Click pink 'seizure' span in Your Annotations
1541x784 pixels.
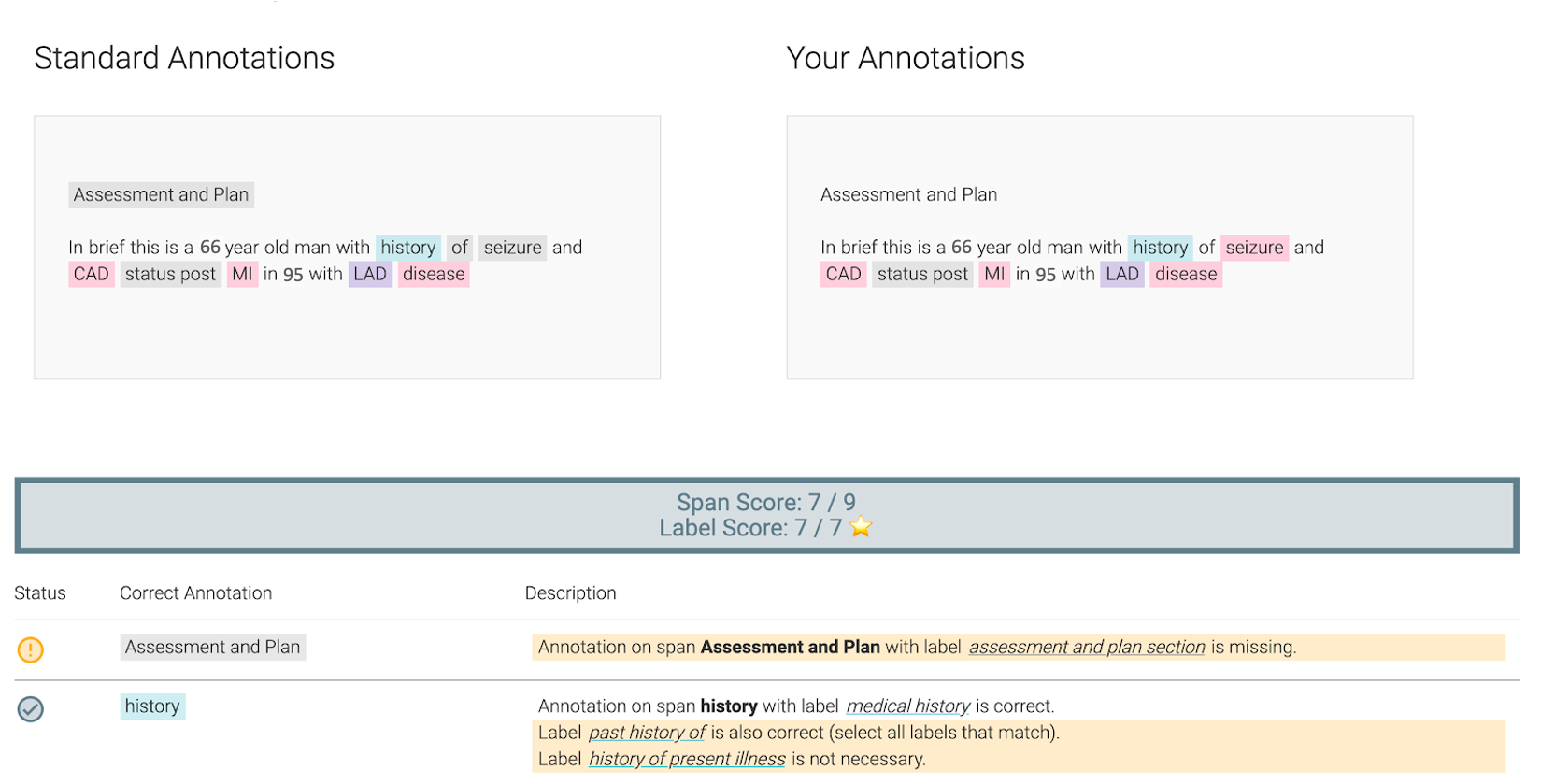click(x=1254, y=248)
